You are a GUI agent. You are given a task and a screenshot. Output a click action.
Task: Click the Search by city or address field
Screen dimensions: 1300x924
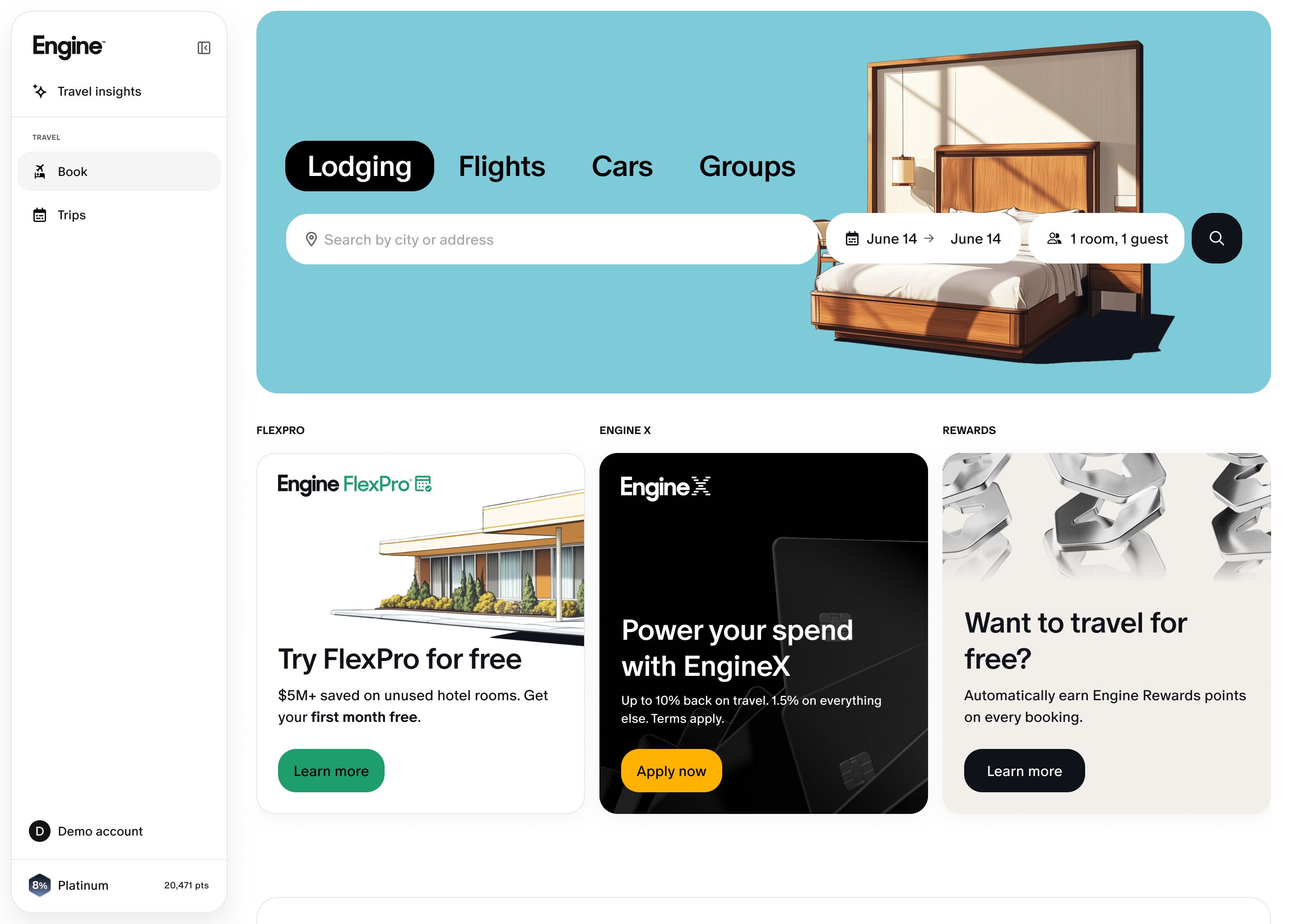552,239
